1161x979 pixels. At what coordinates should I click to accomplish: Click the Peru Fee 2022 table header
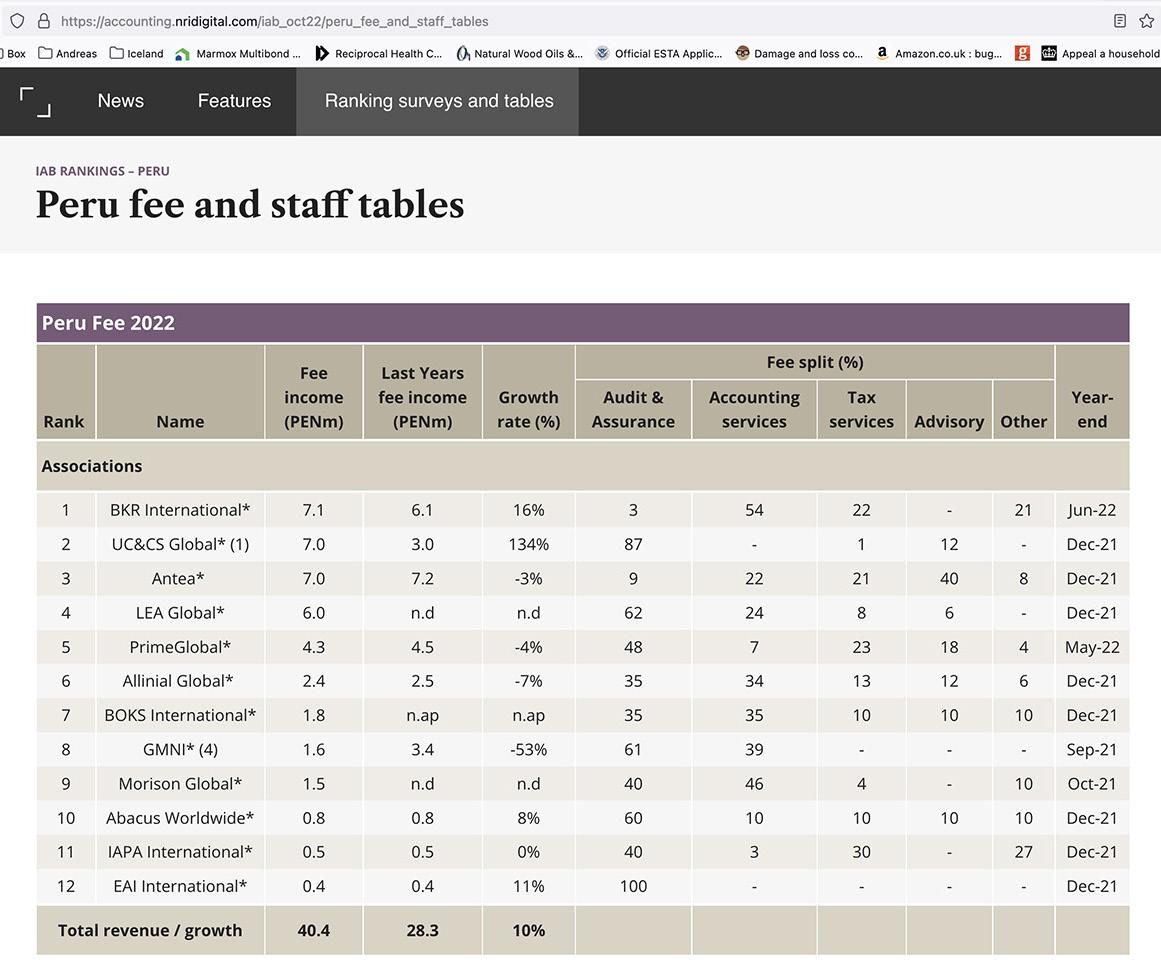(108, 323)
